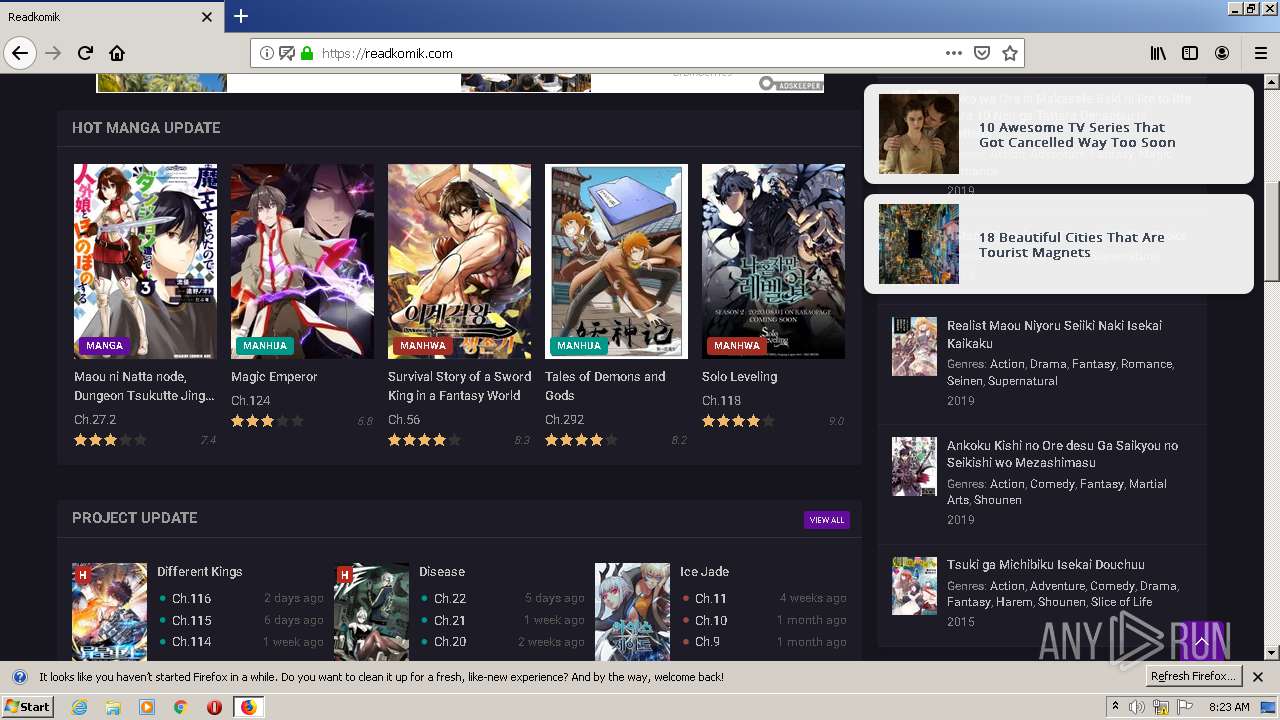Open Different Kings Ch.114
The image size is (1280, 720).
point(191,642)
